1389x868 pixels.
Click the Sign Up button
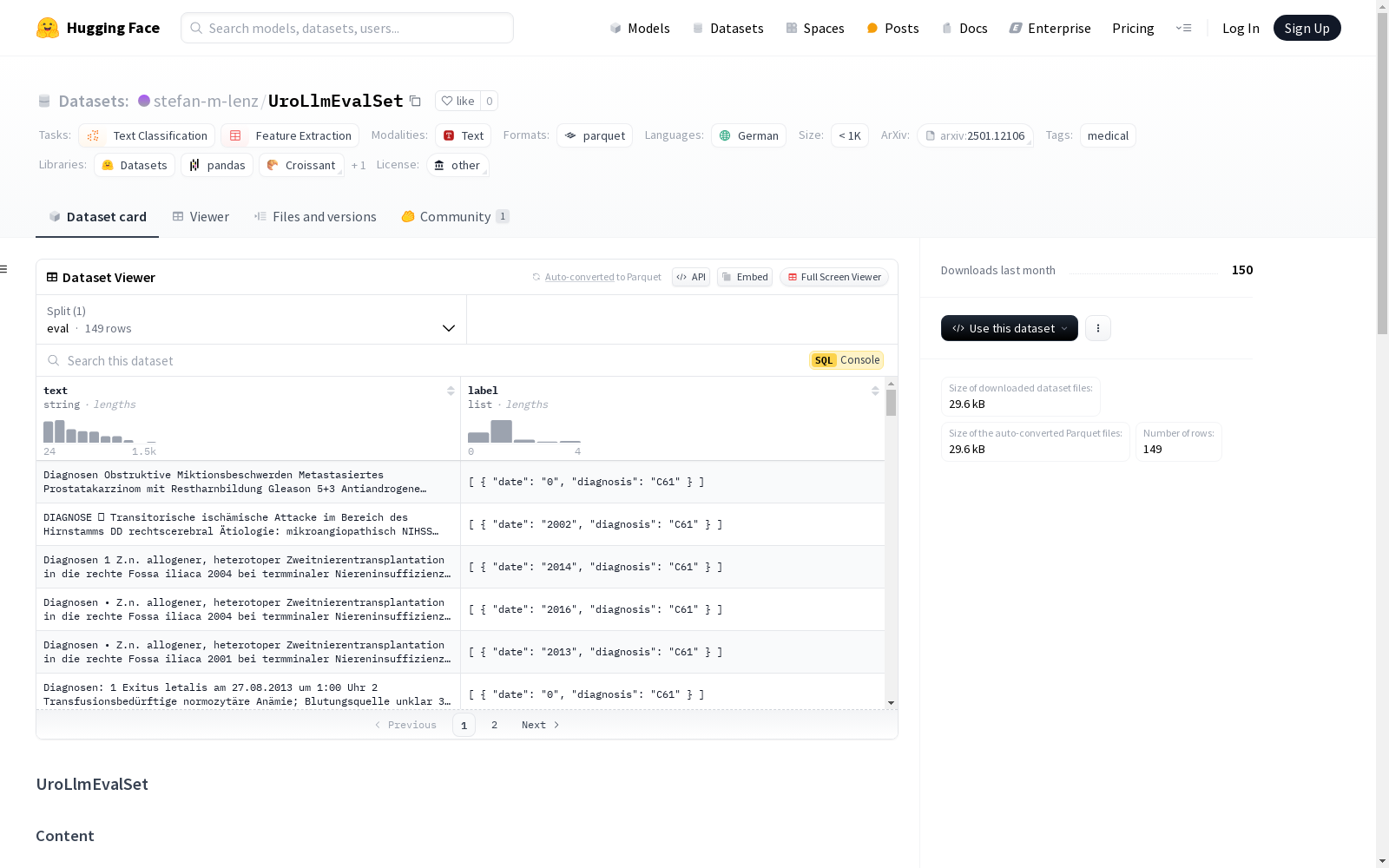[1307, 28]
